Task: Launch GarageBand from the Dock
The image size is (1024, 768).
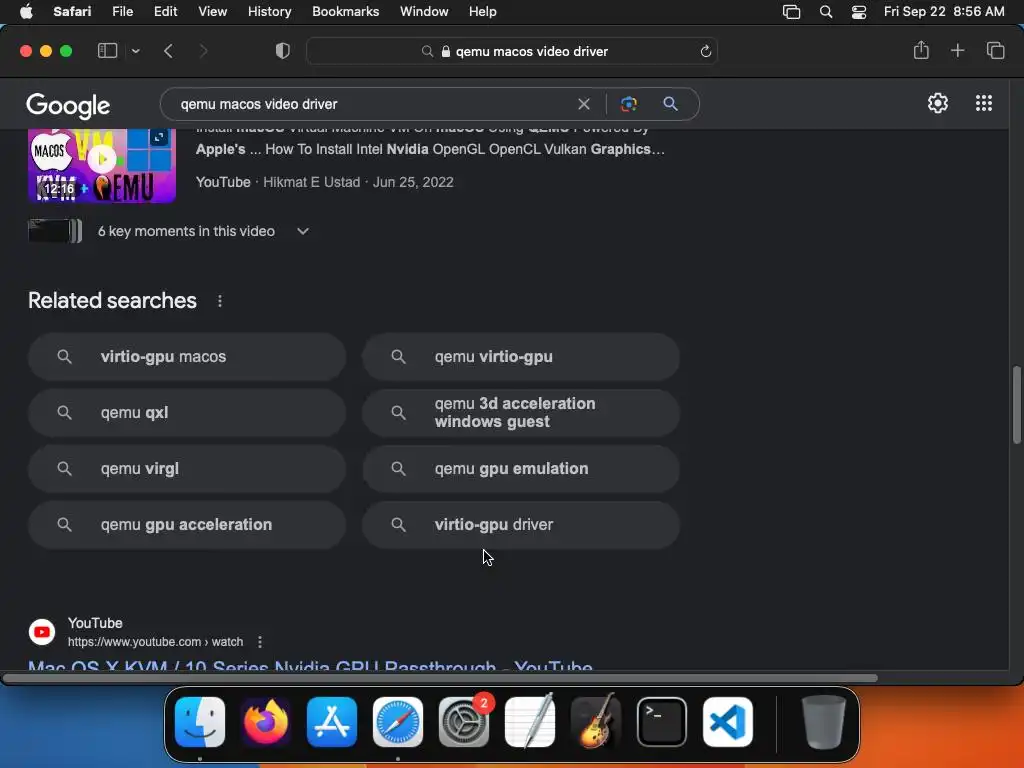Action: pyautogui.click(x=596, y=722)
